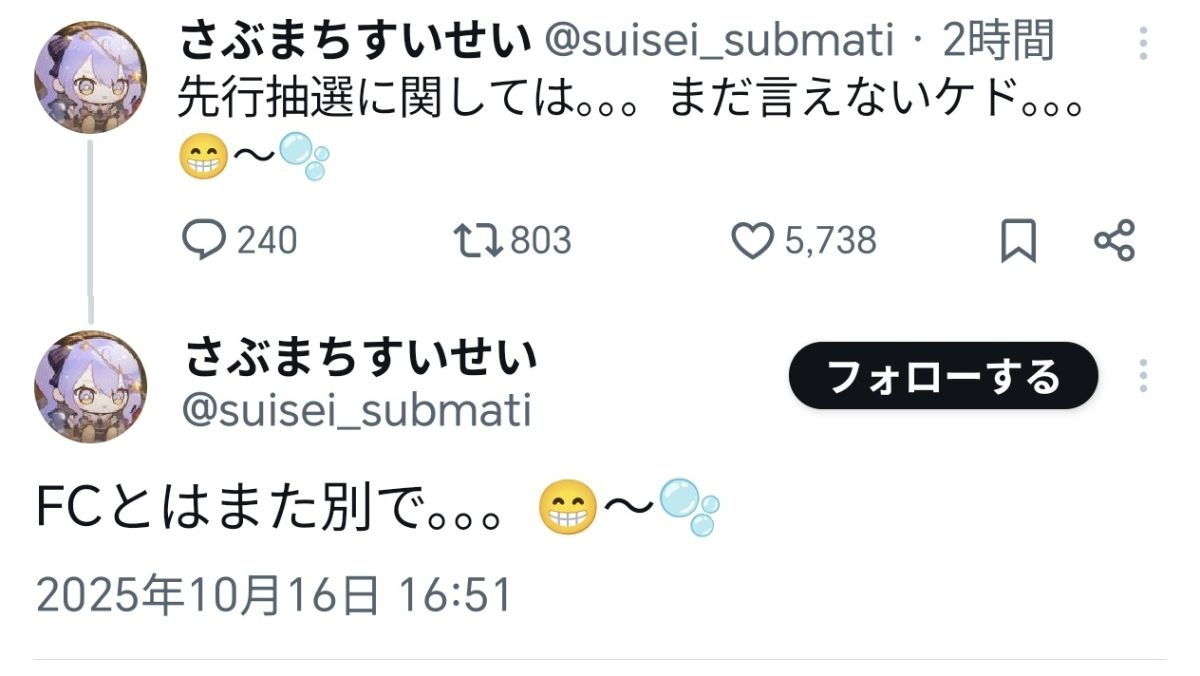Click the display name above the FC tweet
1200x676 pixels.
click(362, 357)
